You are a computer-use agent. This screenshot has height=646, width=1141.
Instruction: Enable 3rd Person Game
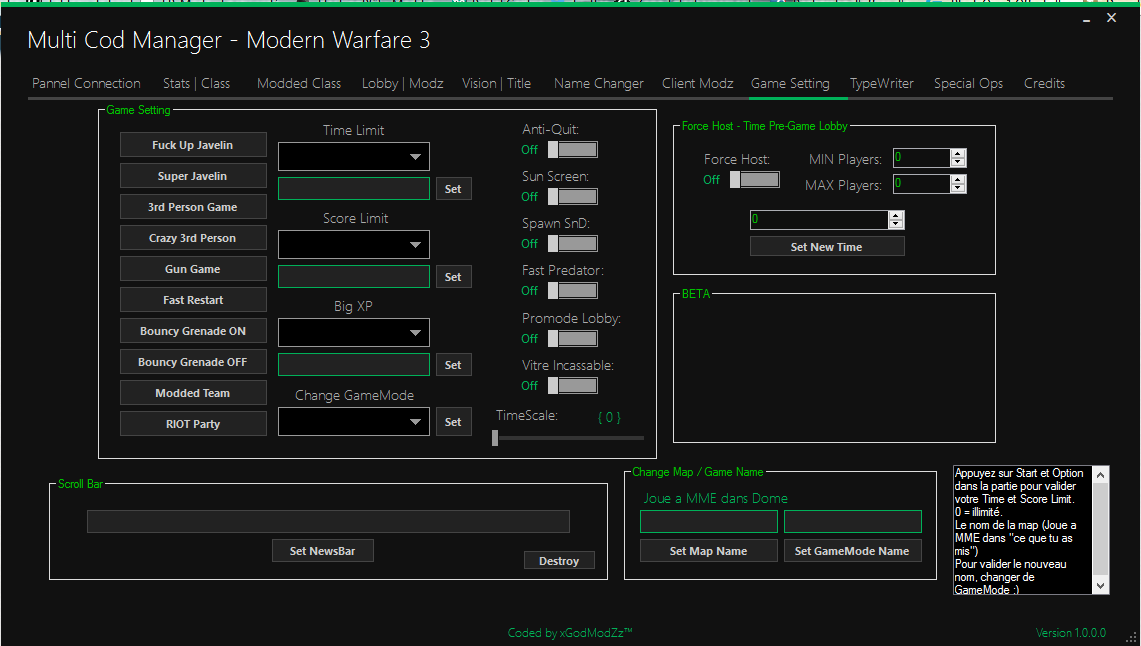coord(193,207)
